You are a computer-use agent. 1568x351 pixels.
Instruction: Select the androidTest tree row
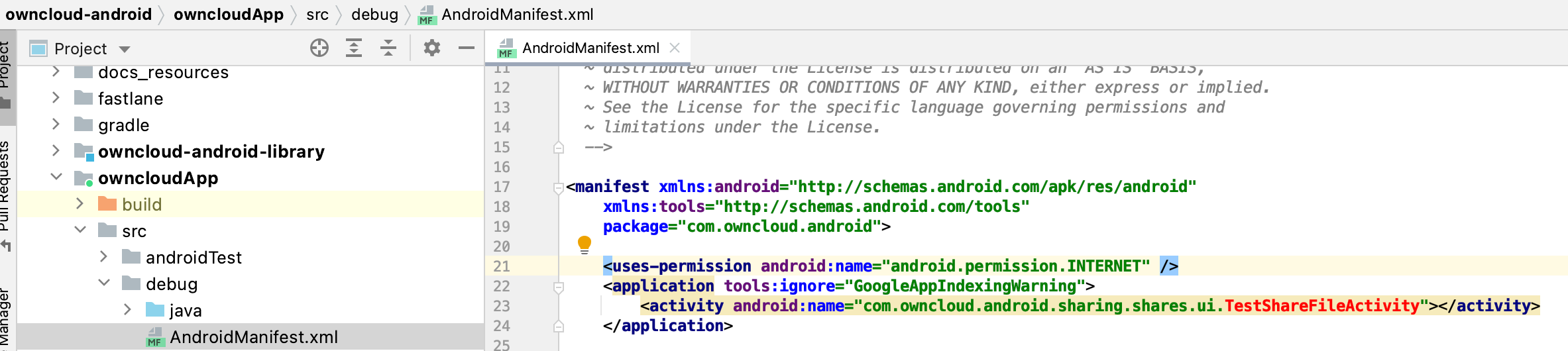(251, 257)
